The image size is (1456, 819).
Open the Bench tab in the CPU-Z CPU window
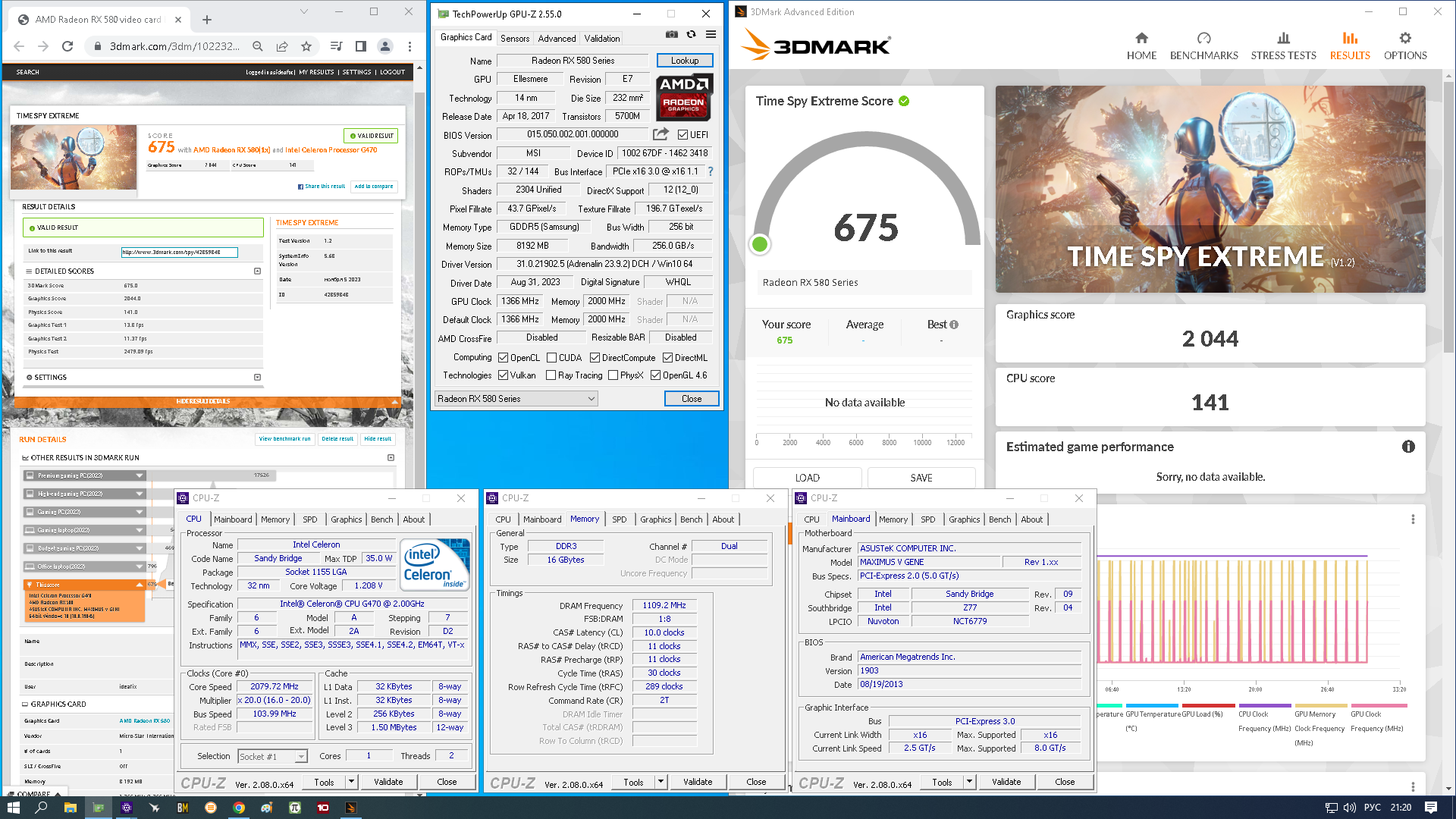[382, 519]
